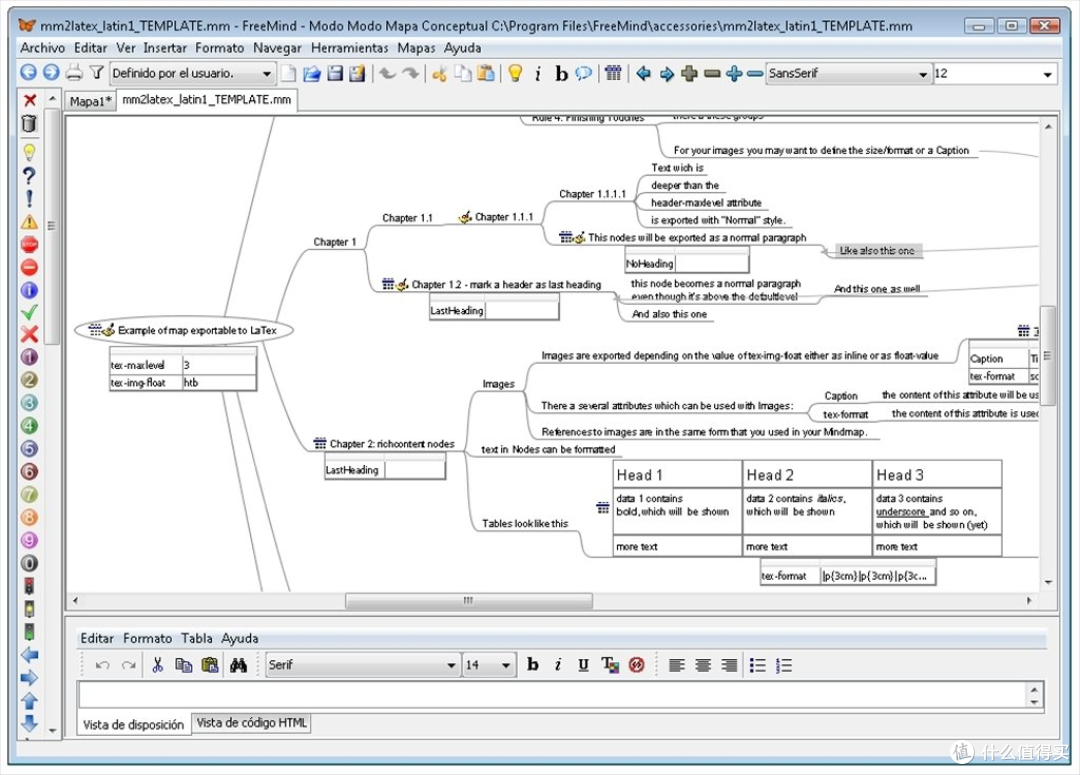Open a map file with folder icon

point(311,73)
